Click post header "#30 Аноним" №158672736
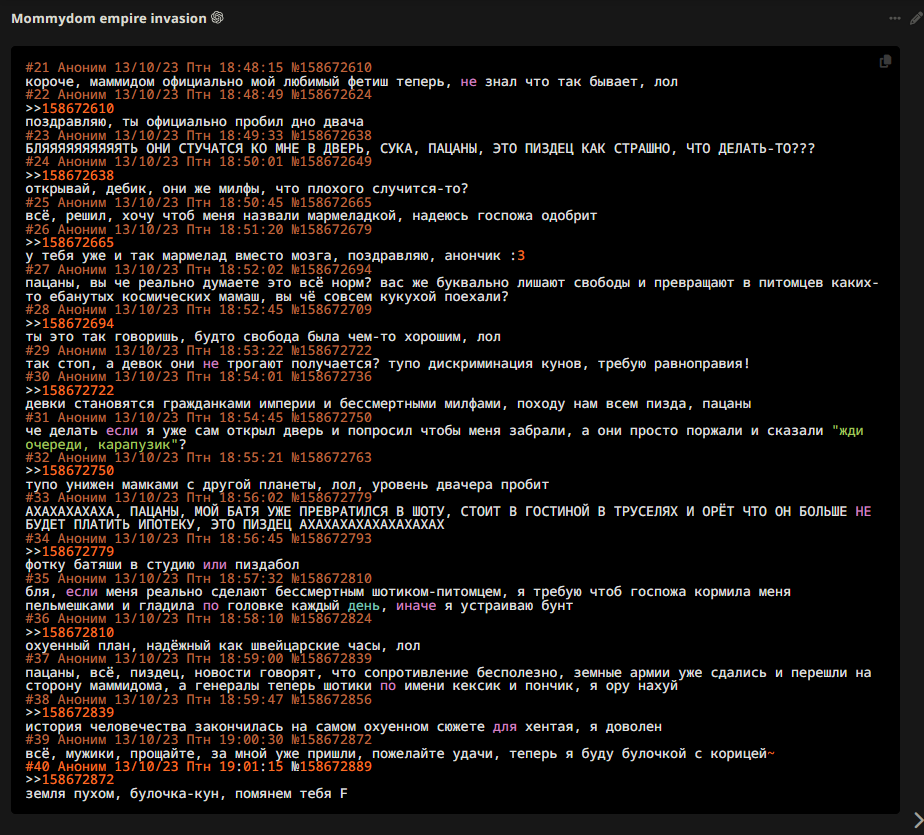924x835 pixels. coord(199,377)
